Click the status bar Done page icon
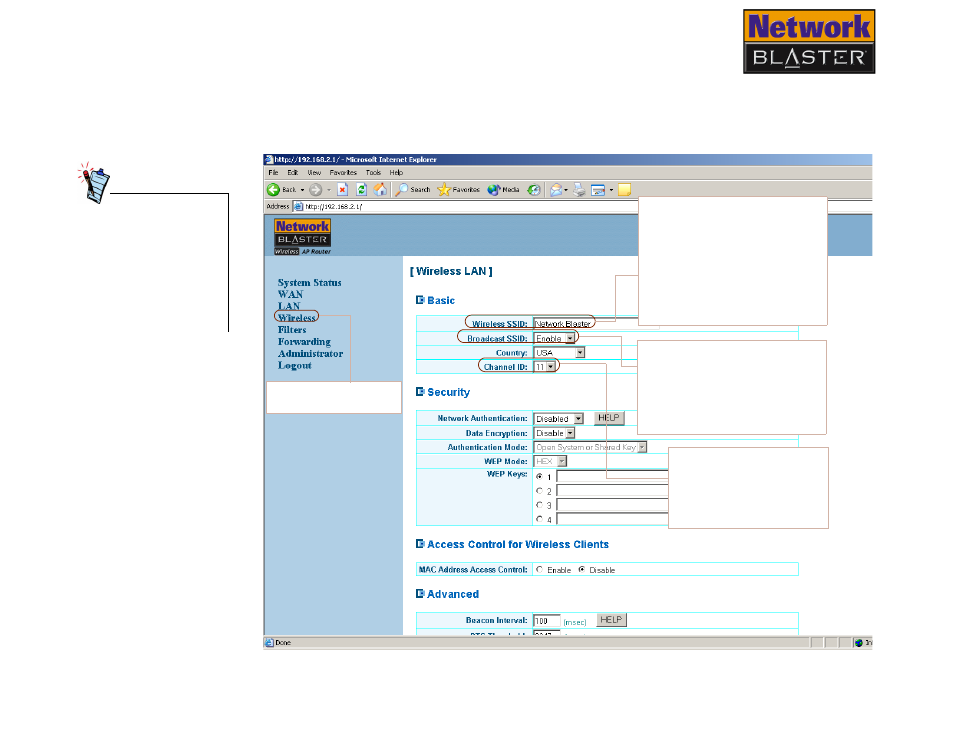 269,642
